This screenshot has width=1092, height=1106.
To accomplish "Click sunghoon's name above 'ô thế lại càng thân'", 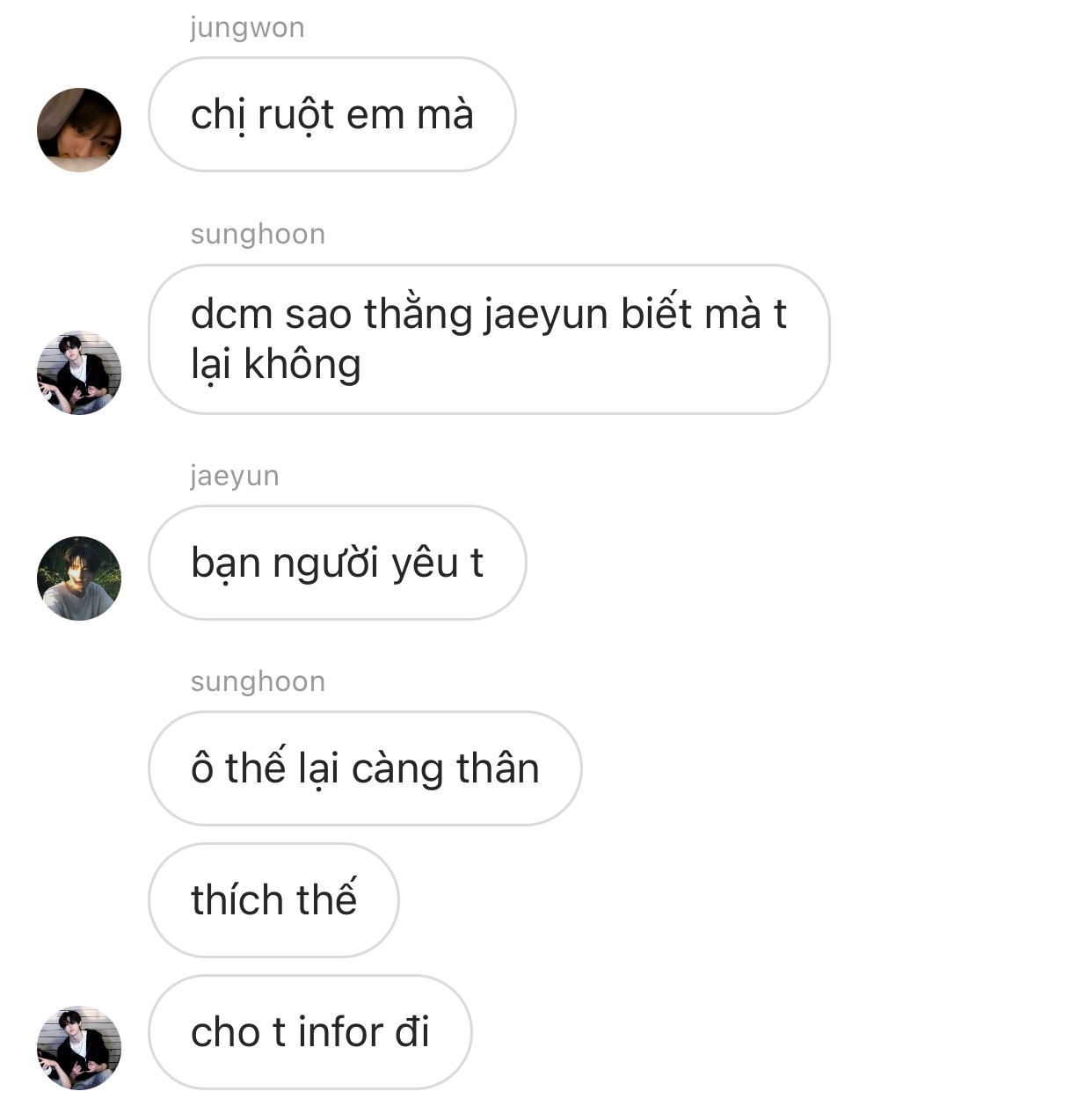I will click(x=258, y=681).
